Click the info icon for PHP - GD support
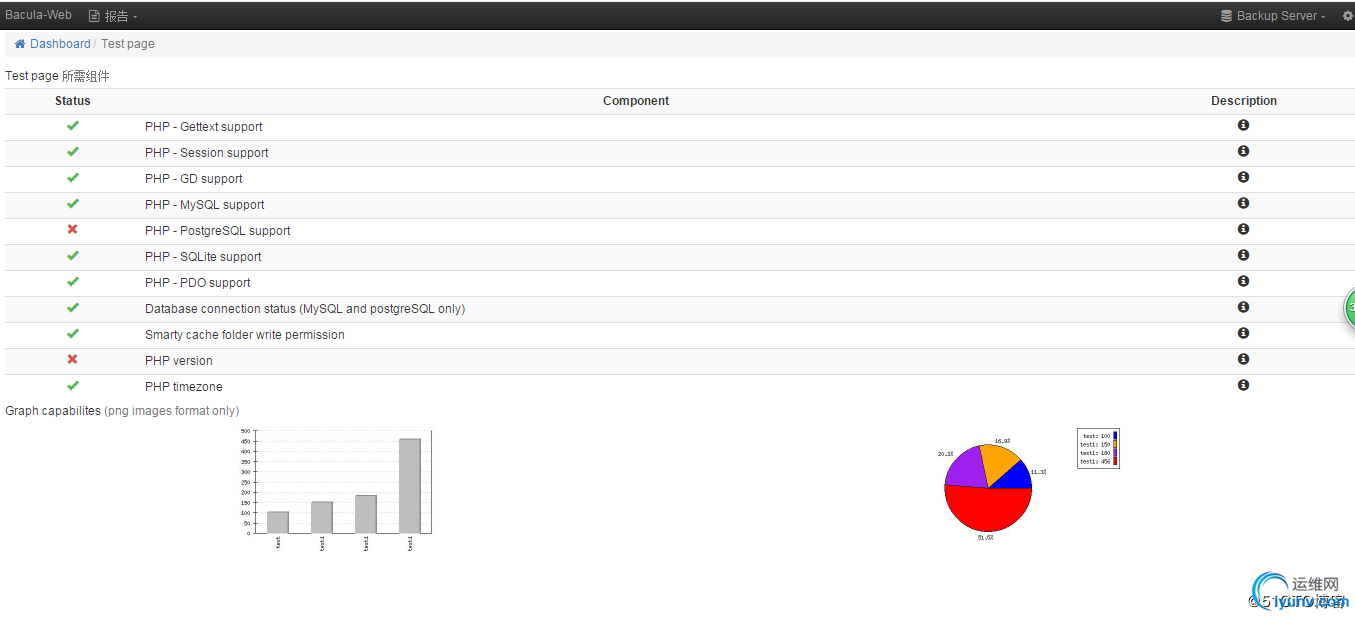This screenshot has height=618, width=1355. [1243, 177]
